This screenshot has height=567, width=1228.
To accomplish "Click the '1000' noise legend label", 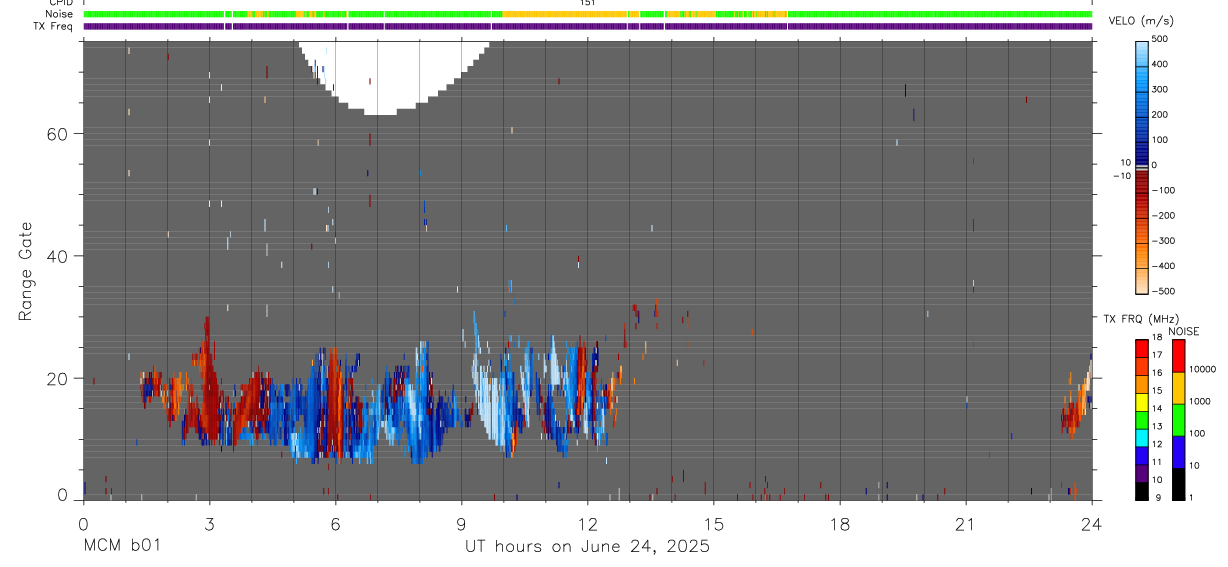I will click(1199, 402).
